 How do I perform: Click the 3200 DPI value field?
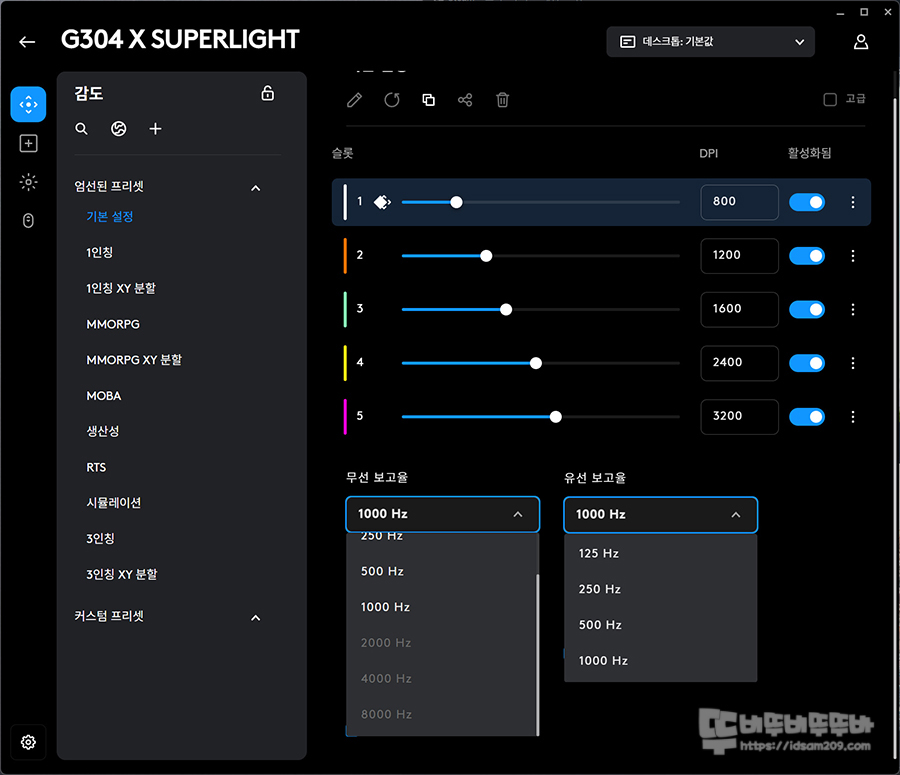point(739,417)
